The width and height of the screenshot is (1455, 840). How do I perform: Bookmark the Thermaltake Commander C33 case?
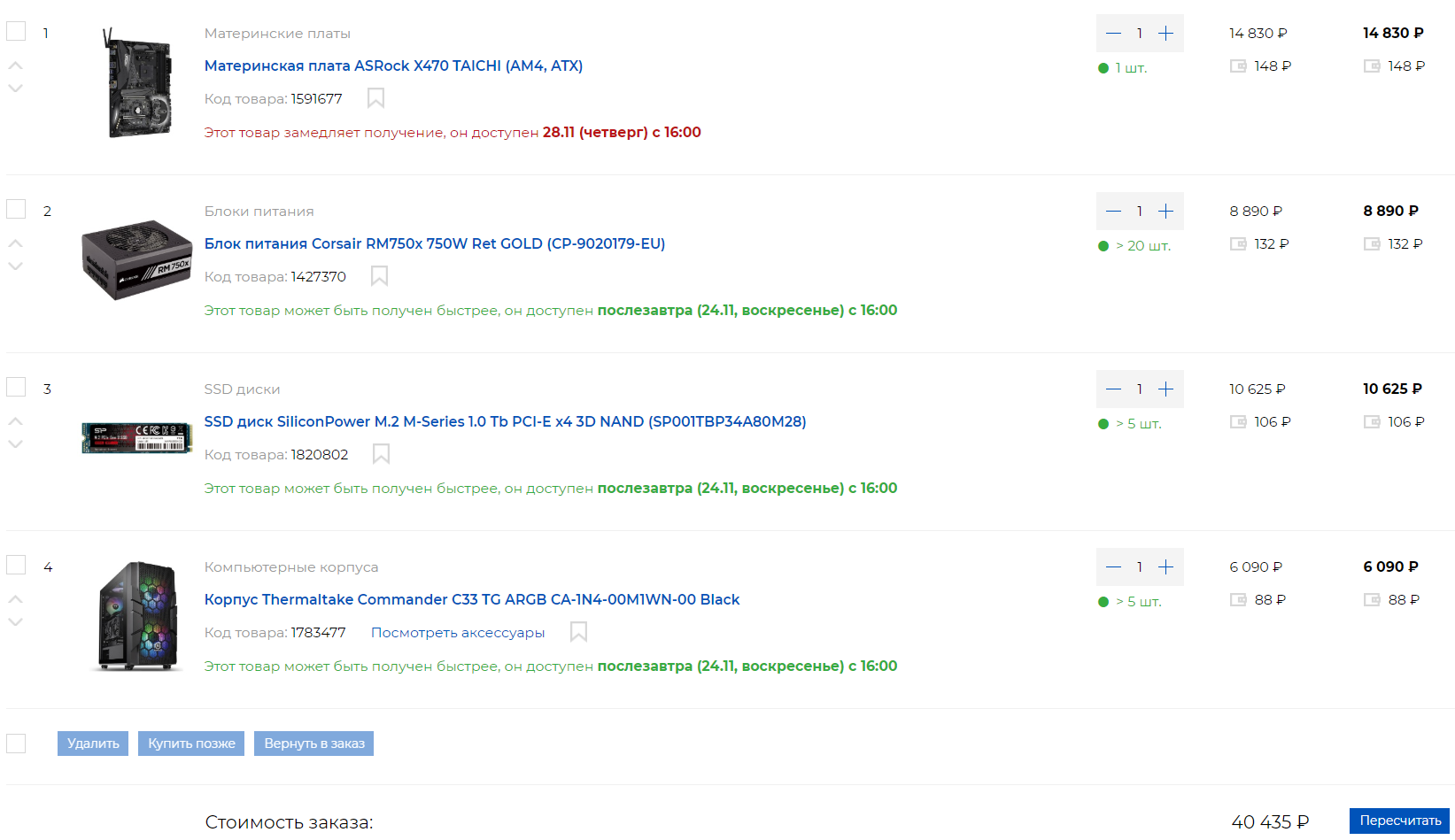[x=578, y=632]
